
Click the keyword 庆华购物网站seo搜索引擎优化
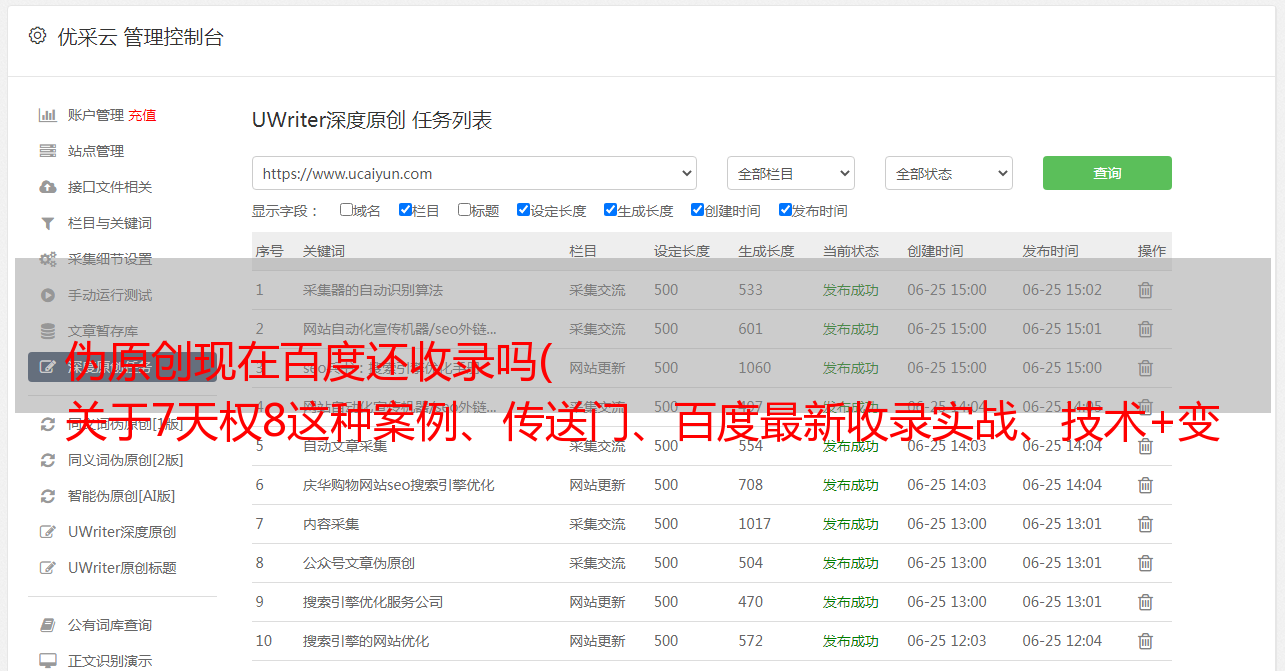[x=399, y=485]
